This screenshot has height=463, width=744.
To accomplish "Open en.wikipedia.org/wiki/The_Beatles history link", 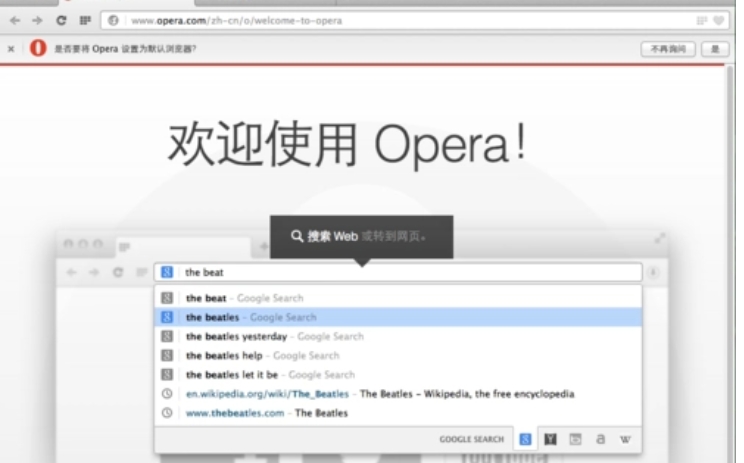I will (x=398, y=394).
